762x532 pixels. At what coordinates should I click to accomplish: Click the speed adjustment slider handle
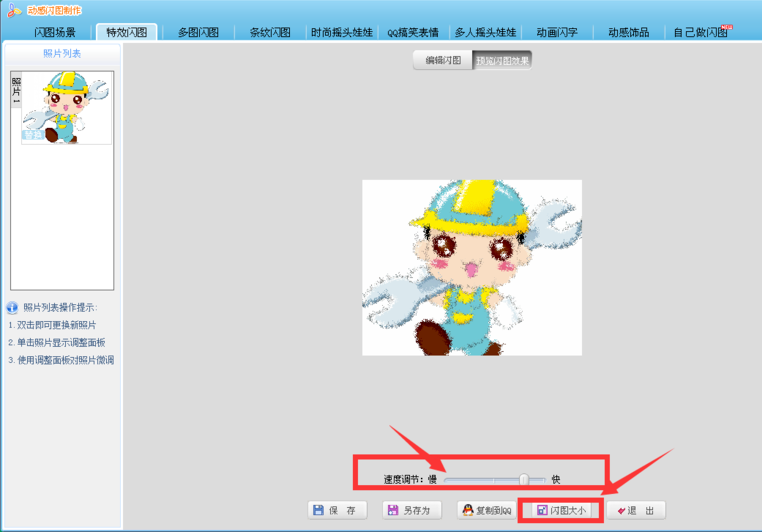tap(524, 480)
